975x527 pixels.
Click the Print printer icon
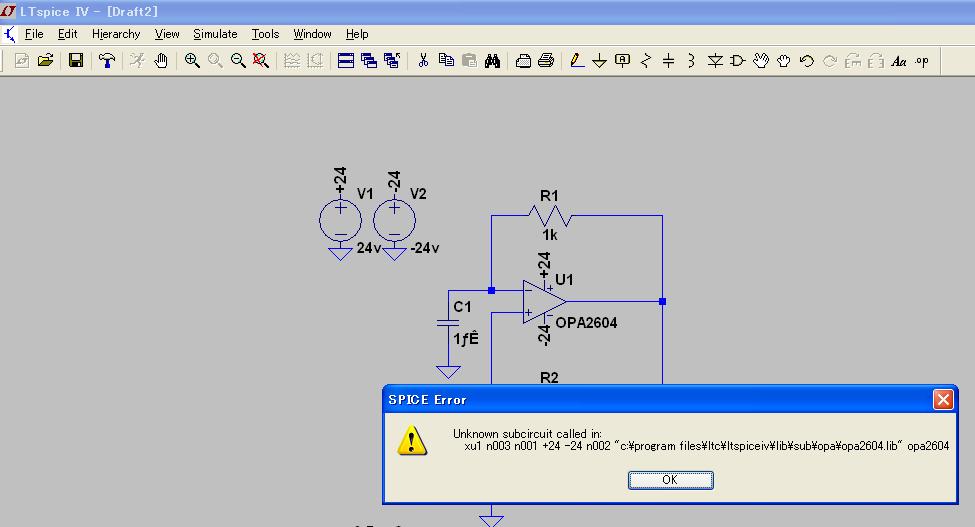pyautogui.click(x=546, y=60)
